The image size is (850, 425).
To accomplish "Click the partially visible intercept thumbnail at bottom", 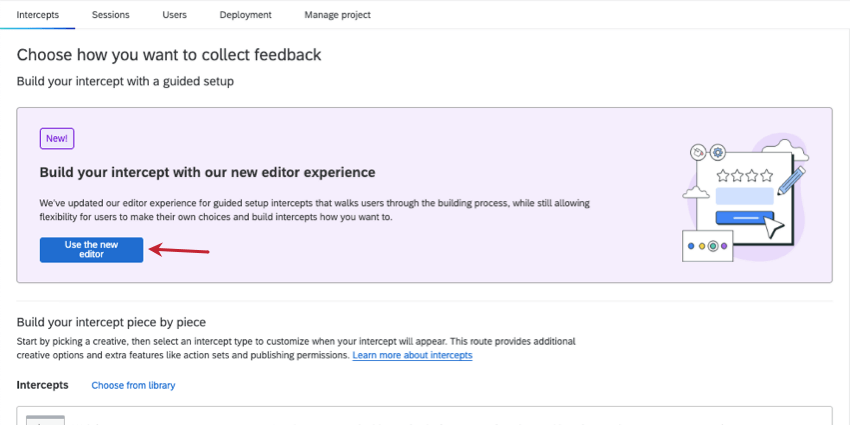I will click(x=45, y=420).
